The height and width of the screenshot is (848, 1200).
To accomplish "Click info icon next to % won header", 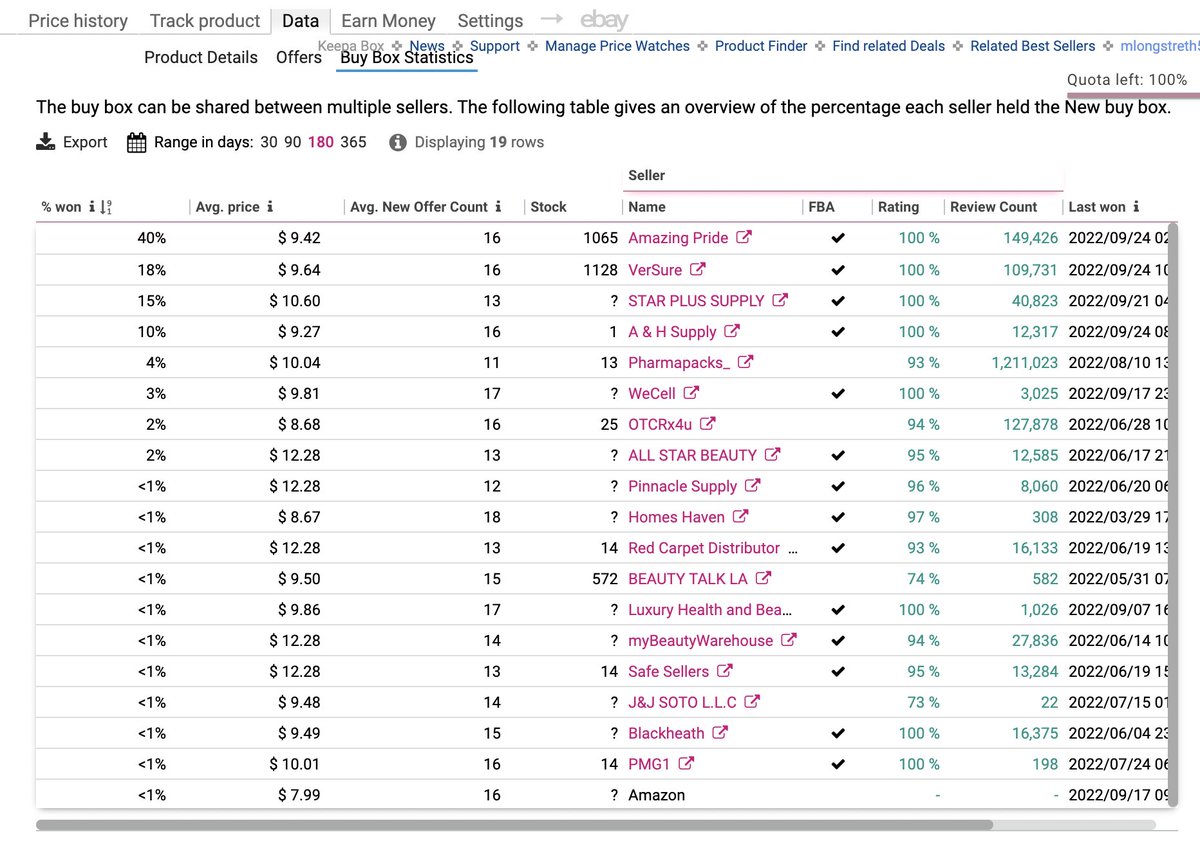I will (92, 207).
